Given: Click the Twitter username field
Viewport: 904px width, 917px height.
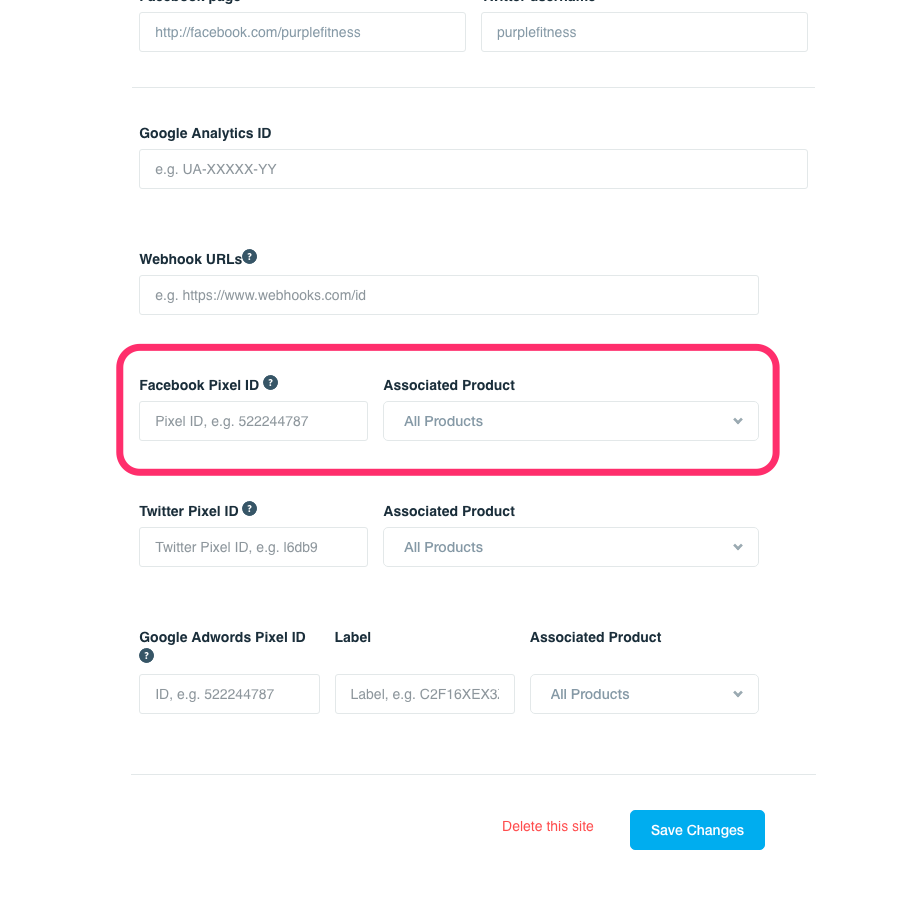Looking at the screenshot, I should pyautogui.click(x=644, y=32).
